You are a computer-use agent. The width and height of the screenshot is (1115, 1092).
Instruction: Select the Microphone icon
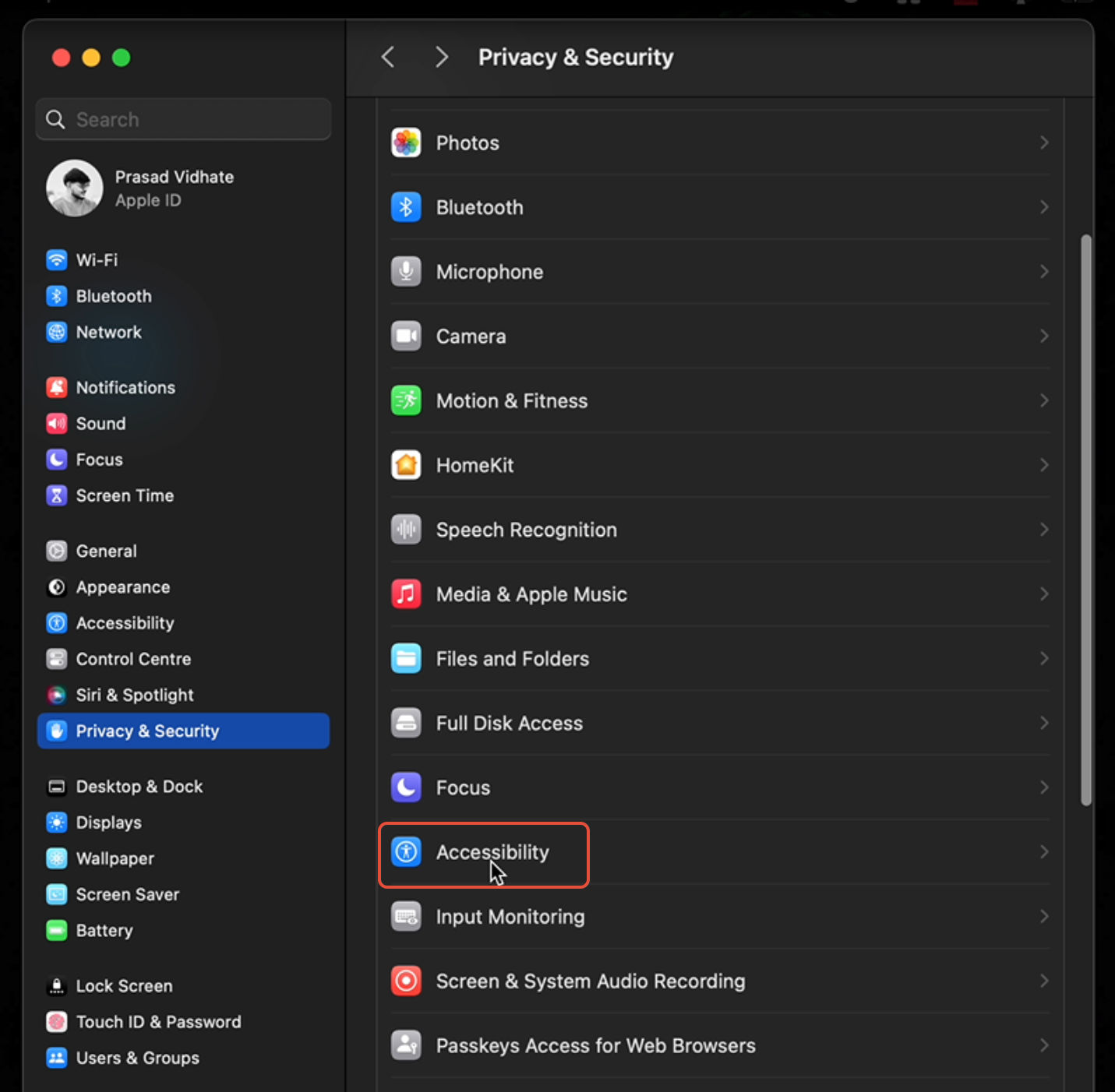(x=406, y=272)
